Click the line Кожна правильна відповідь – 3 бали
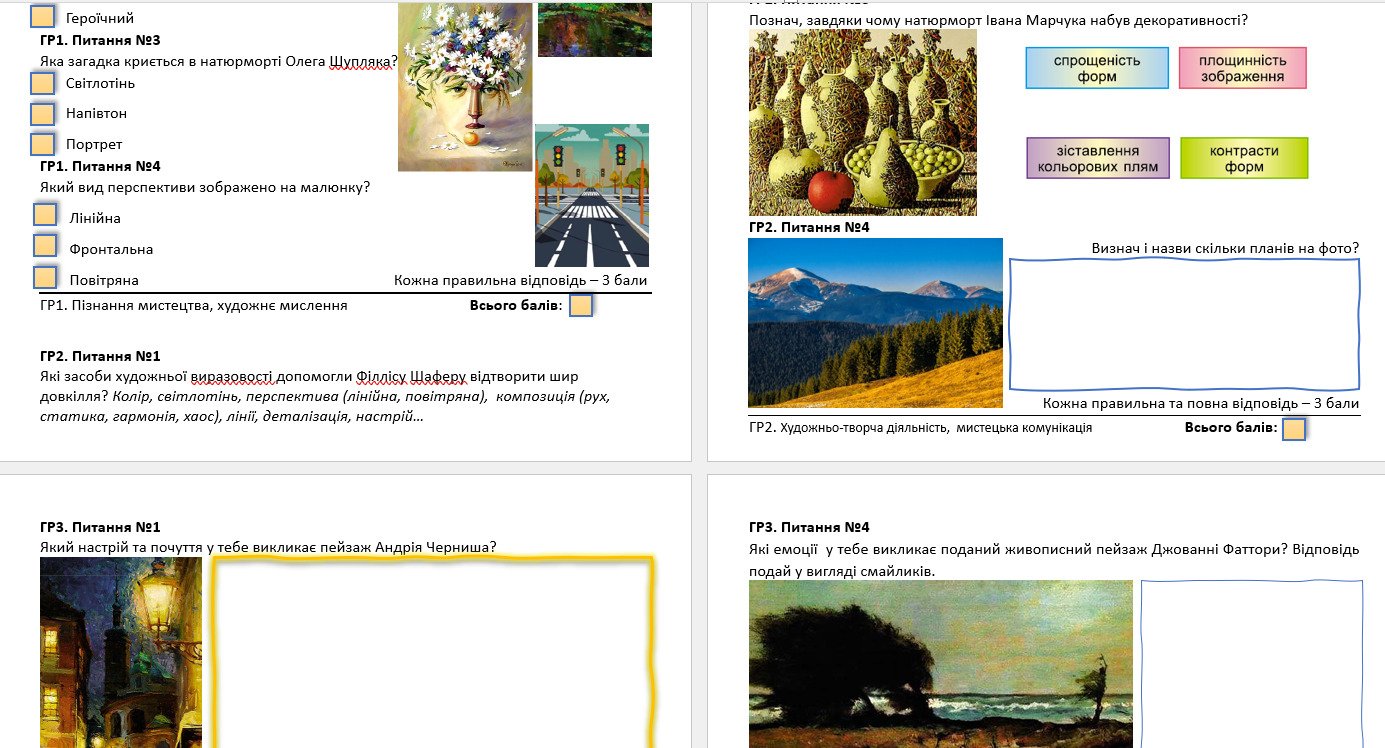1385x748 pixels. coord(521,281)
